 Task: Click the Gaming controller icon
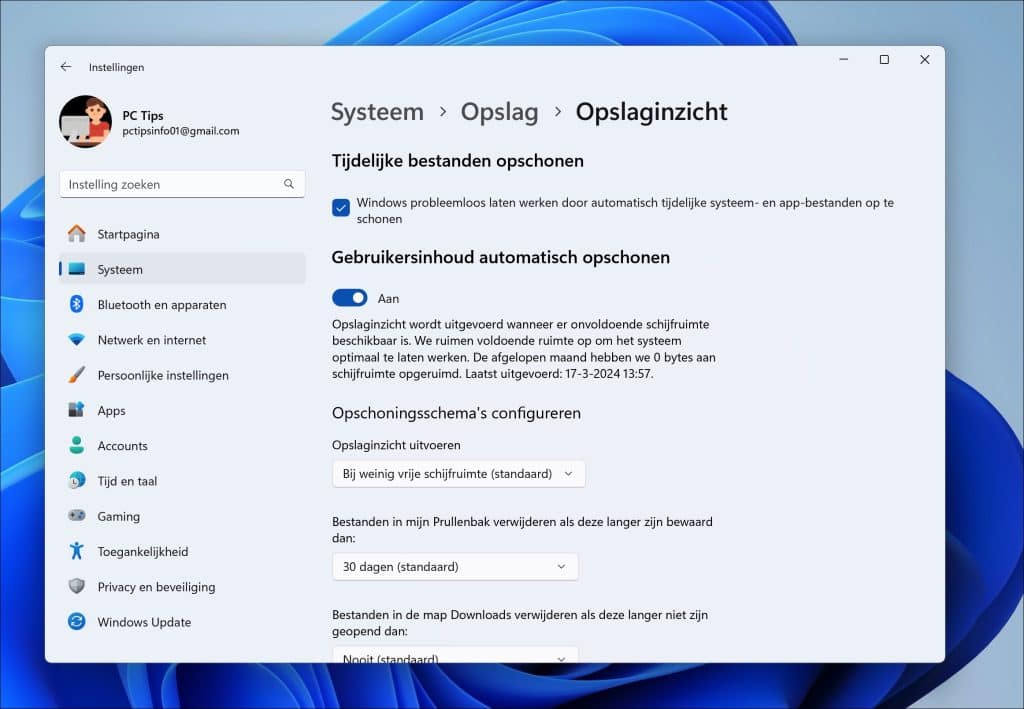tap(76, 516)
